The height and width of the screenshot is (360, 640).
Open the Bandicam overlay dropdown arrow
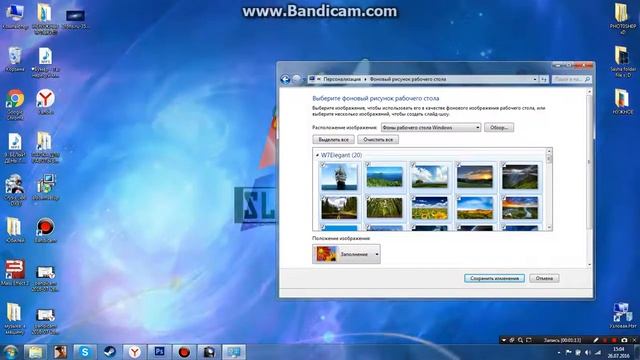click(x=504, y=340)
